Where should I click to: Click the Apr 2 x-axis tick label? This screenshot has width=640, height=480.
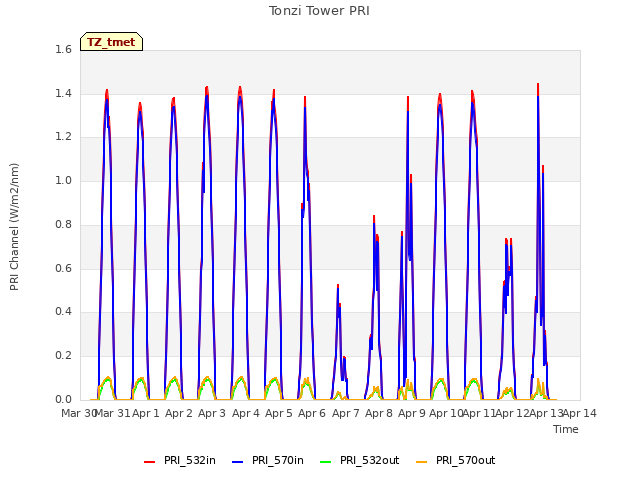point(179,413)
